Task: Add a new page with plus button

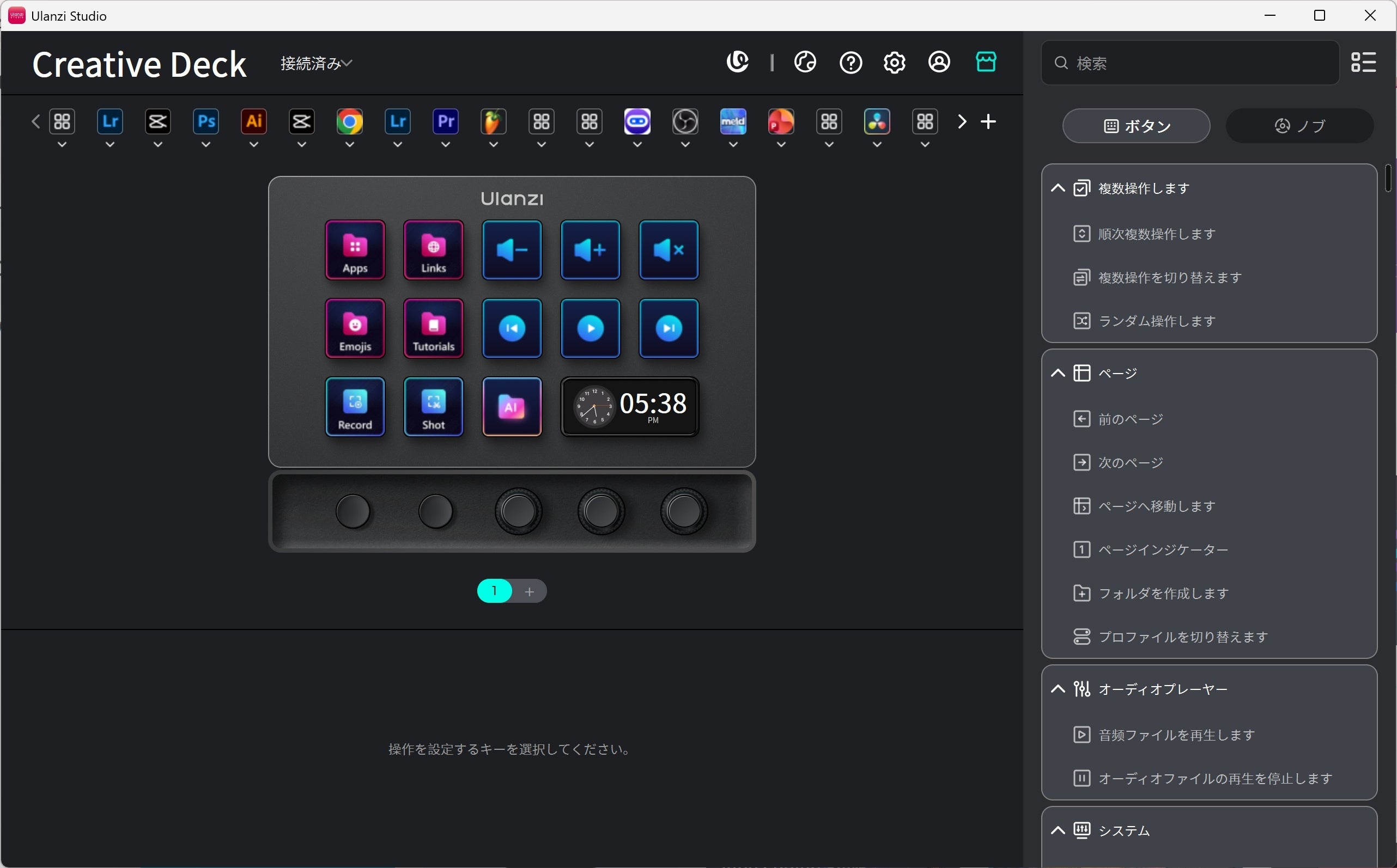Action: coord(530,591)
